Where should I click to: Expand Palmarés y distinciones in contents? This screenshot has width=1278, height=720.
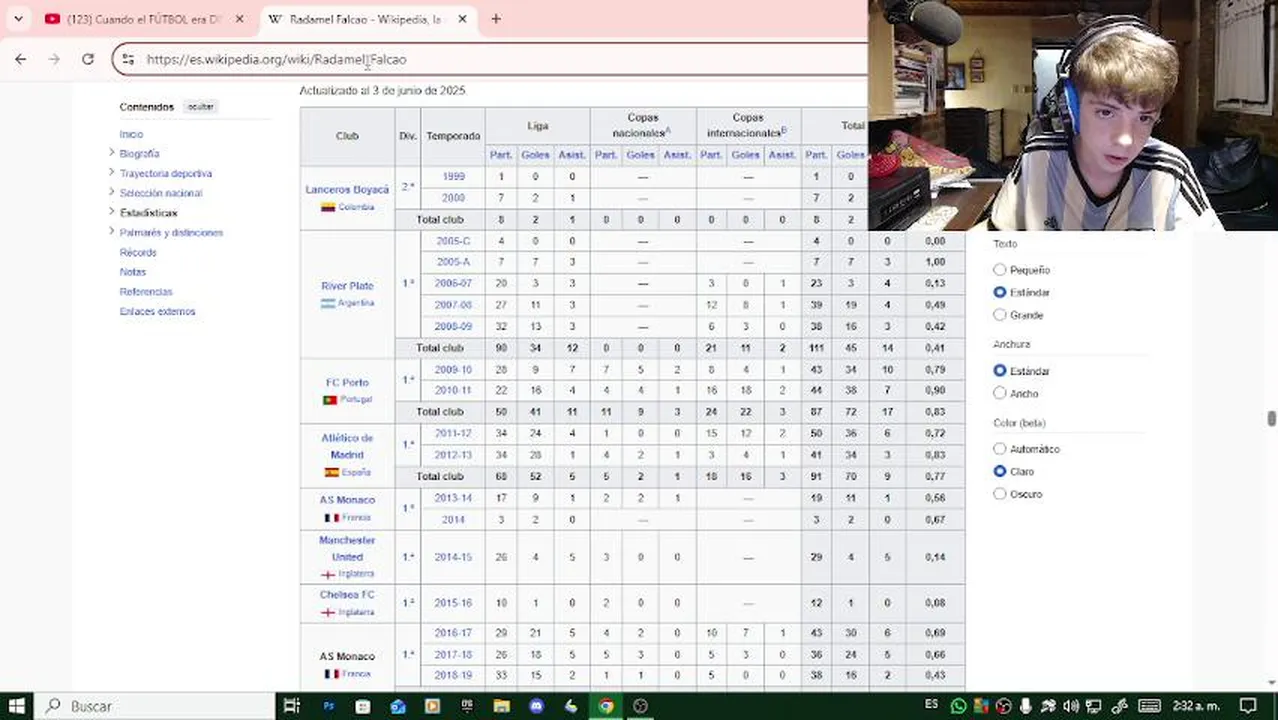click(x=111, y=232)
